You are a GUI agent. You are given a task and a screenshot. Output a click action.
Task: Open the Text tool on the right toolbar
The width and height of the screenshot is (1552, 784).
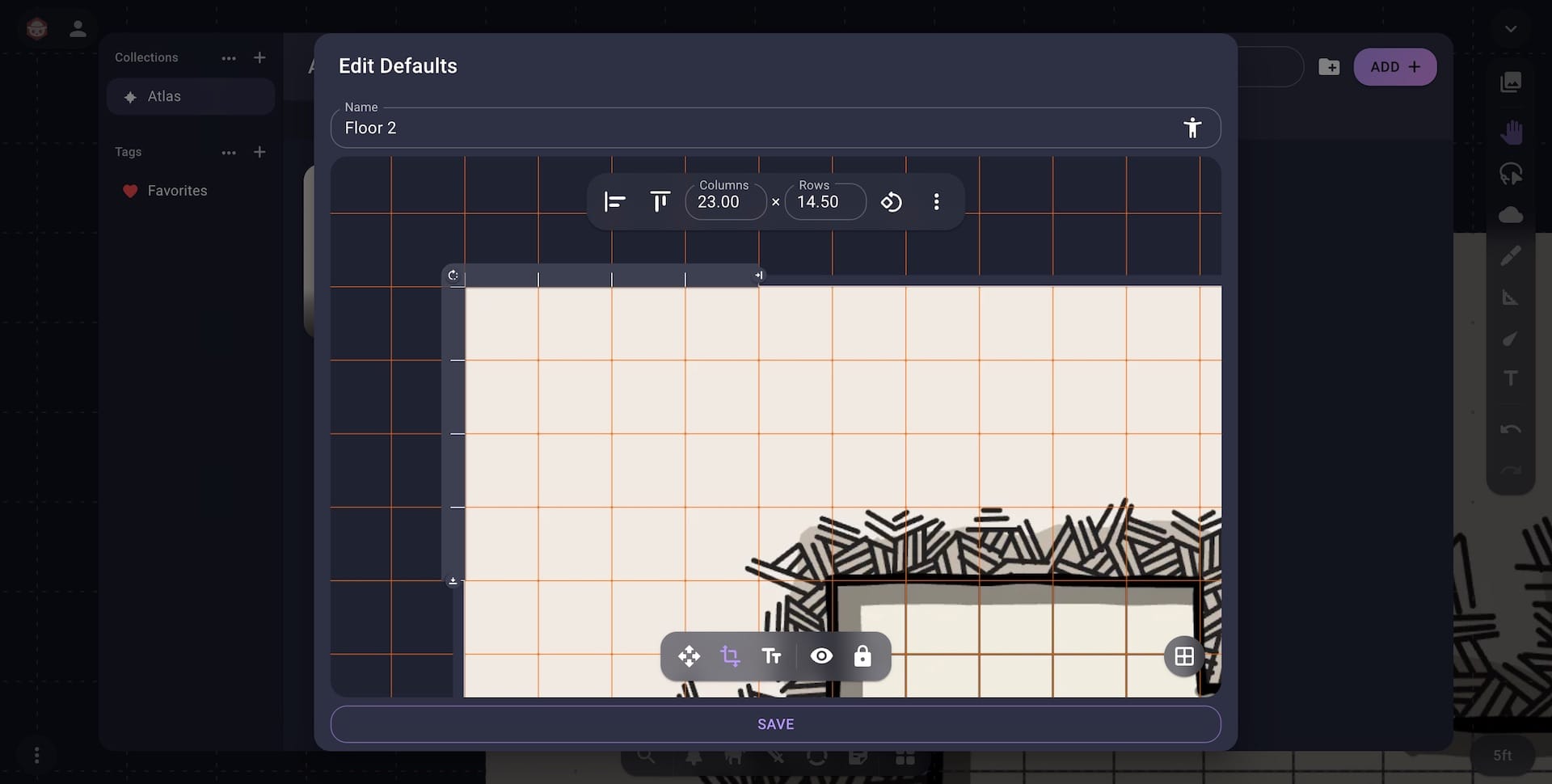coord(1511,378)
